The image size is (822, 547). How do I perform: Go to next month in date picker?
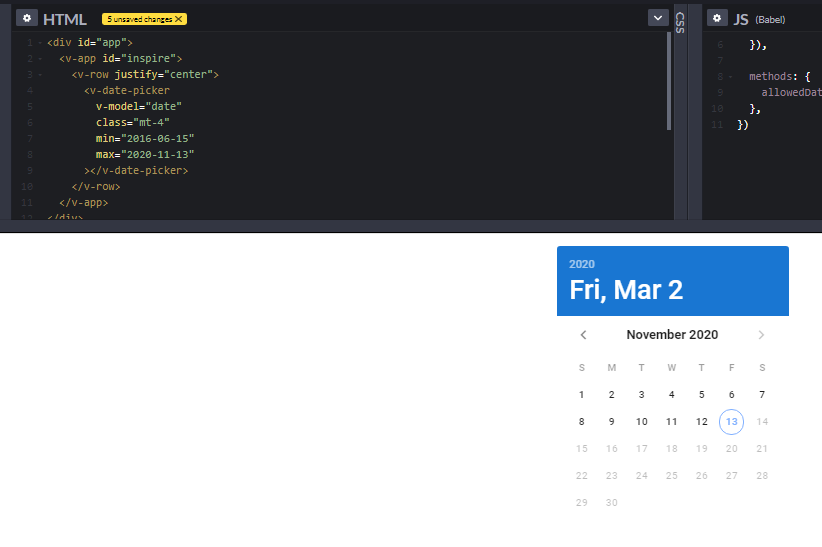761,335
